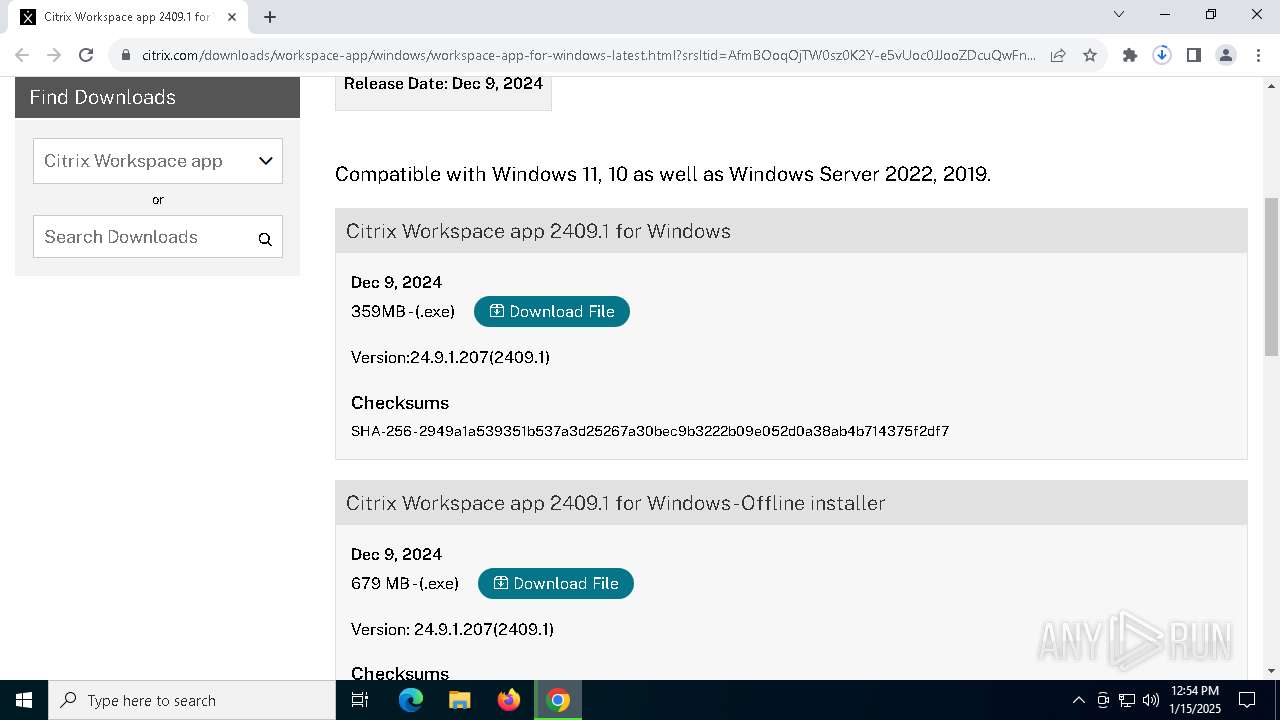Open the taskbar clock showing 12:54 PM
This screenshot has height=720, width=1280.
pos(1195,700)
